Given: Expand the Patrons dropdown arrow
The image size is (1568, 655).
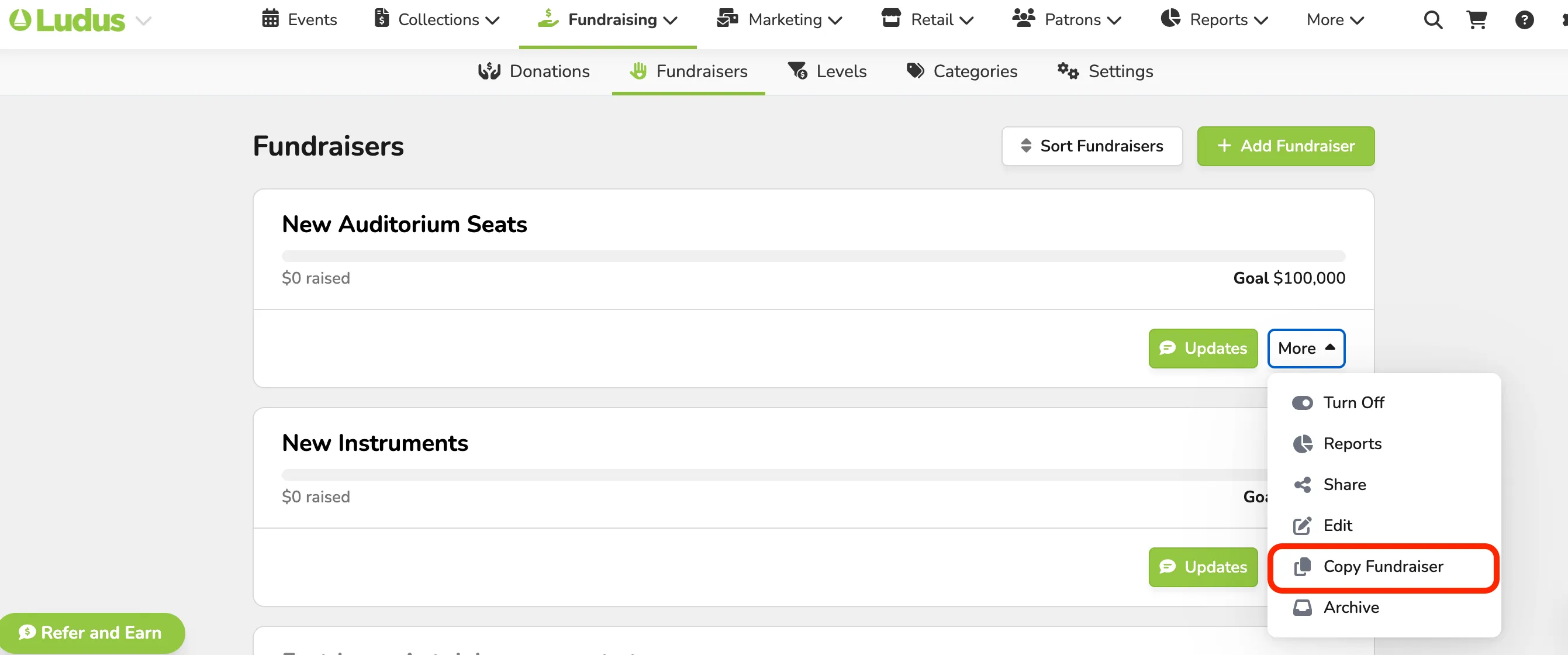Looking at the screenshot, I should (1114, 20).
